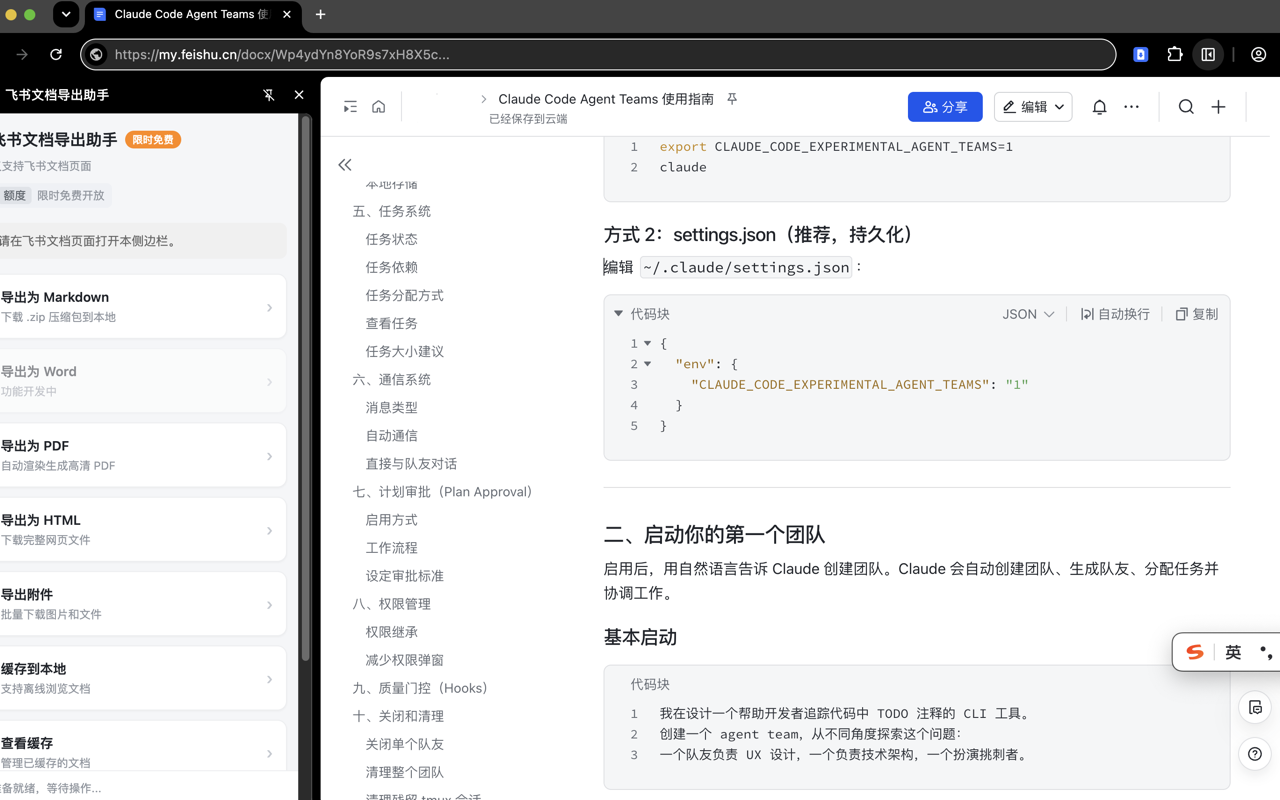Open the 编辑 mode dropdown
Image resolution: width=1280 pixels, height=800 pixels.
coord(1033,107)
